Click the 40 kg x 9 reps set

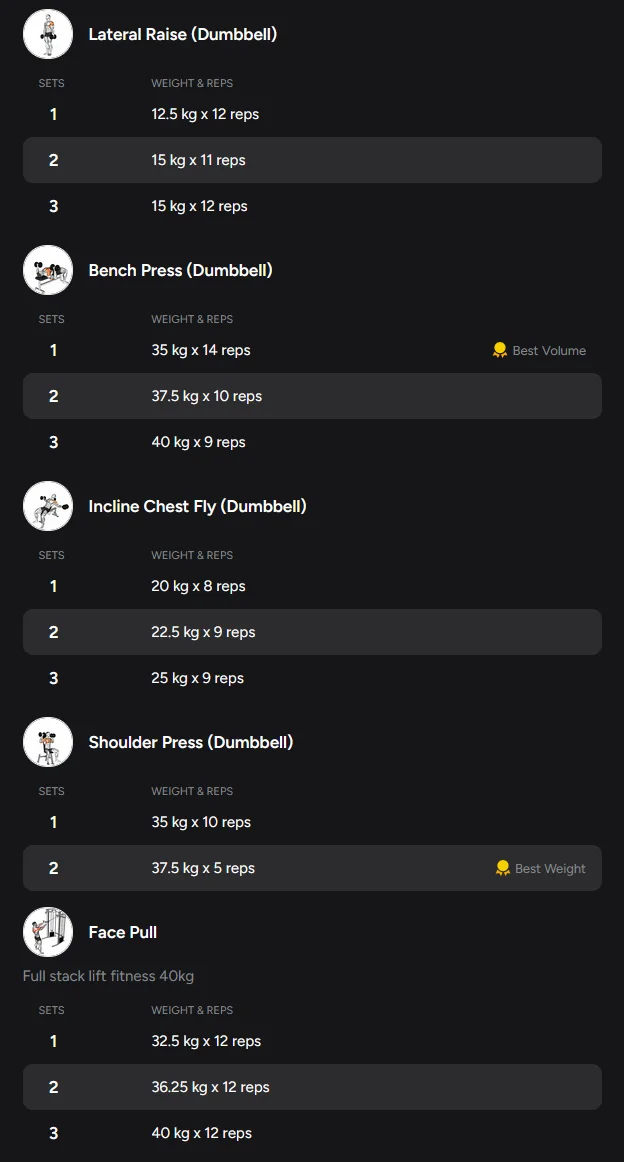pos(198,442)
